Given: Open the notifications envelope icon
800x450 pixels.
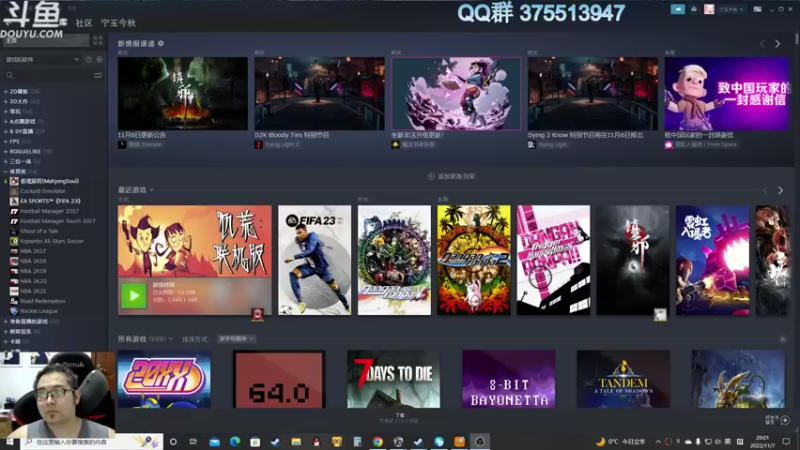Looking at the screenshot, I should coord(694,9).
